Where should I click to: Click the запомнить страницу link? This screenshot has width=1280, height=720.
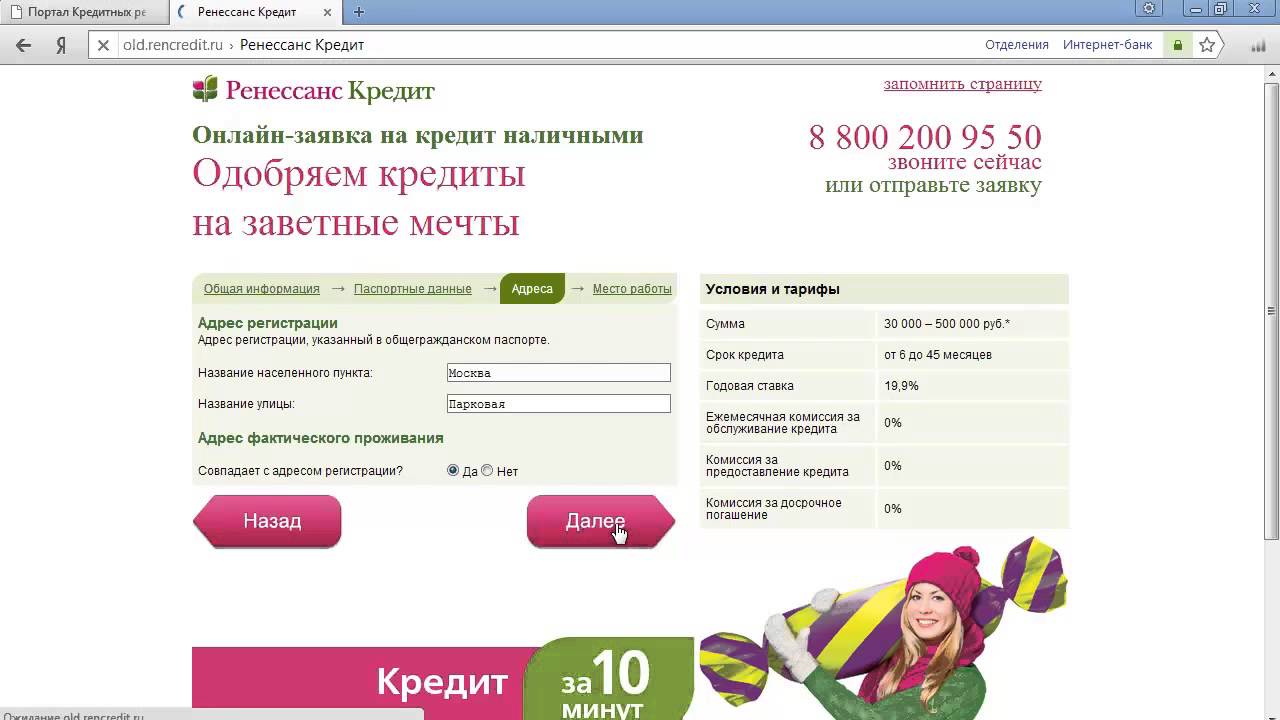[x=963, y=84]
